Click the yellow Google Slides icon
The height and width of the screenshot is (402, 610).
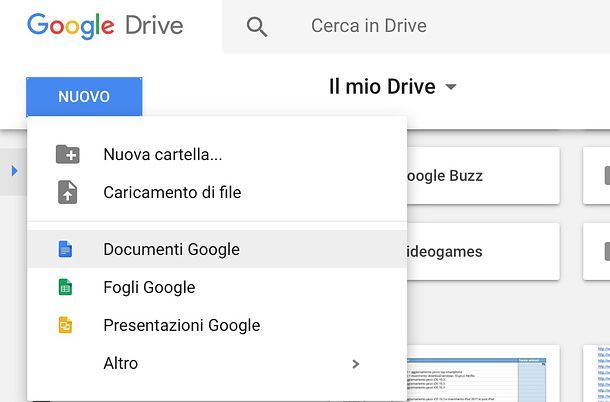65,325
